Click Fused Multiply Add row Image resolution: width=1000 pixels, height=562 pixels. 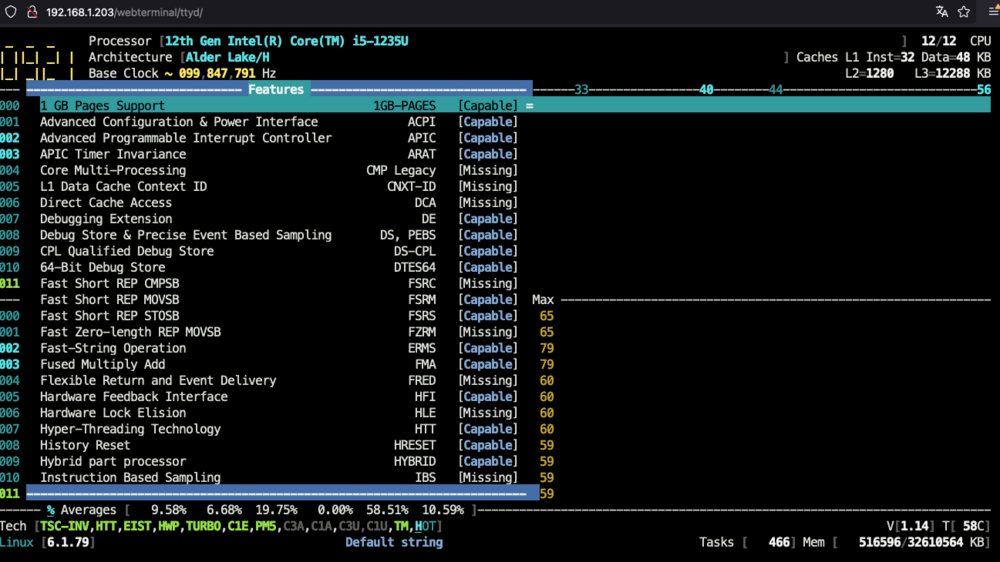click(279, 364)
